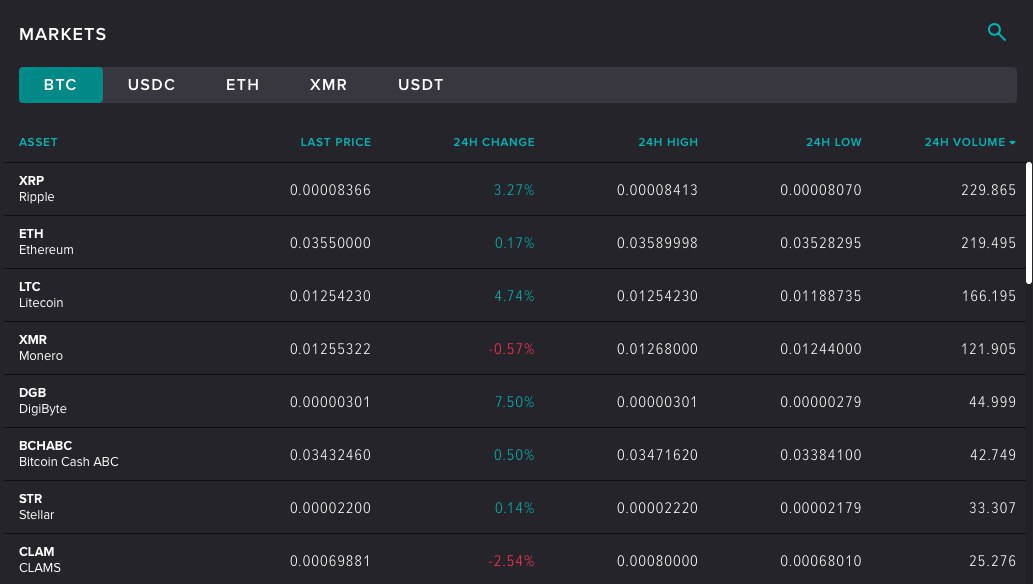This screenshot has width=1033, height=584.
Task: Click the markets list vertical scrollbar
Action: coord(1028,223)
